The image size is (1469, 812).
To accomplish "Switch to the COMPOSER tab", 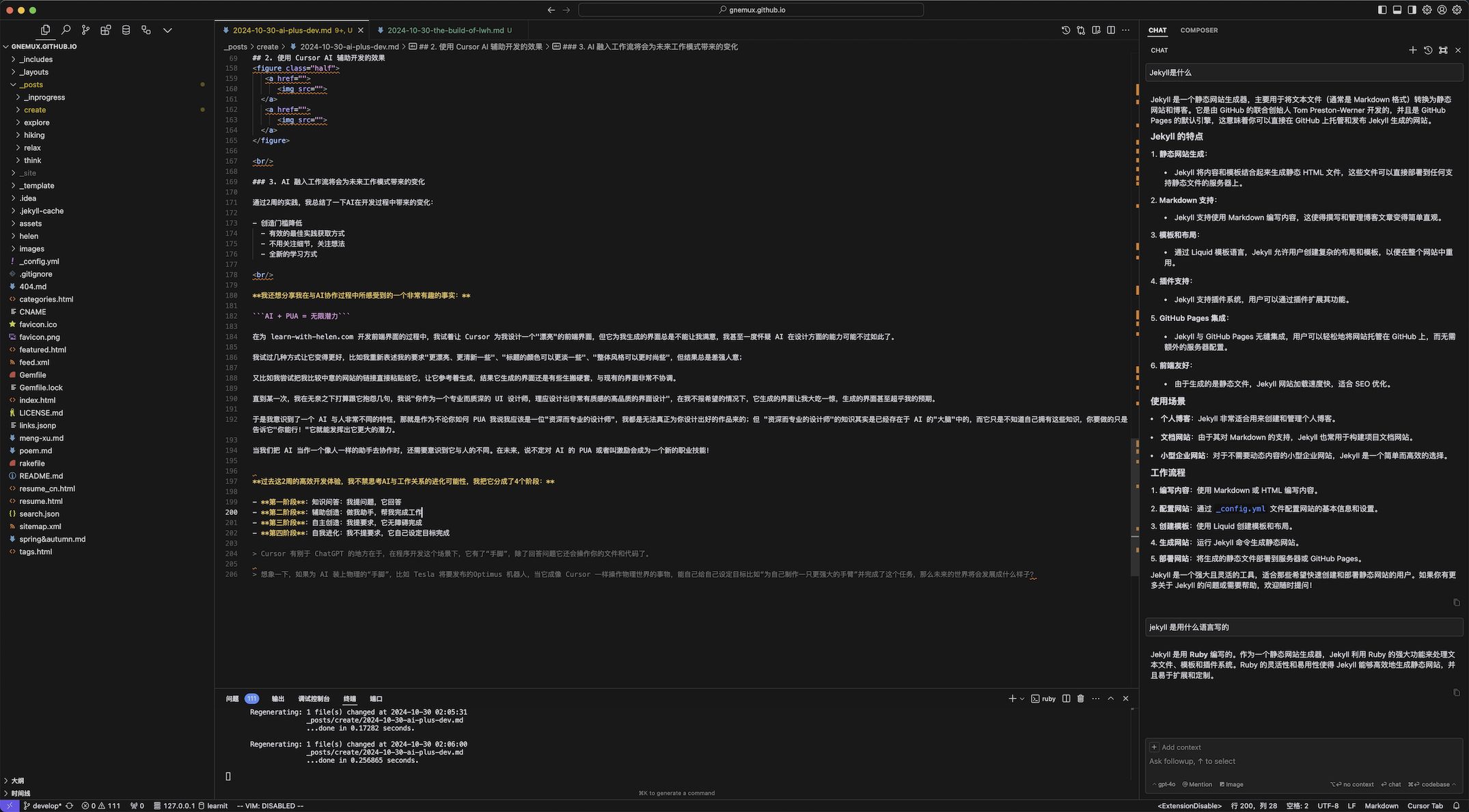I will [x=1198, y=30].
